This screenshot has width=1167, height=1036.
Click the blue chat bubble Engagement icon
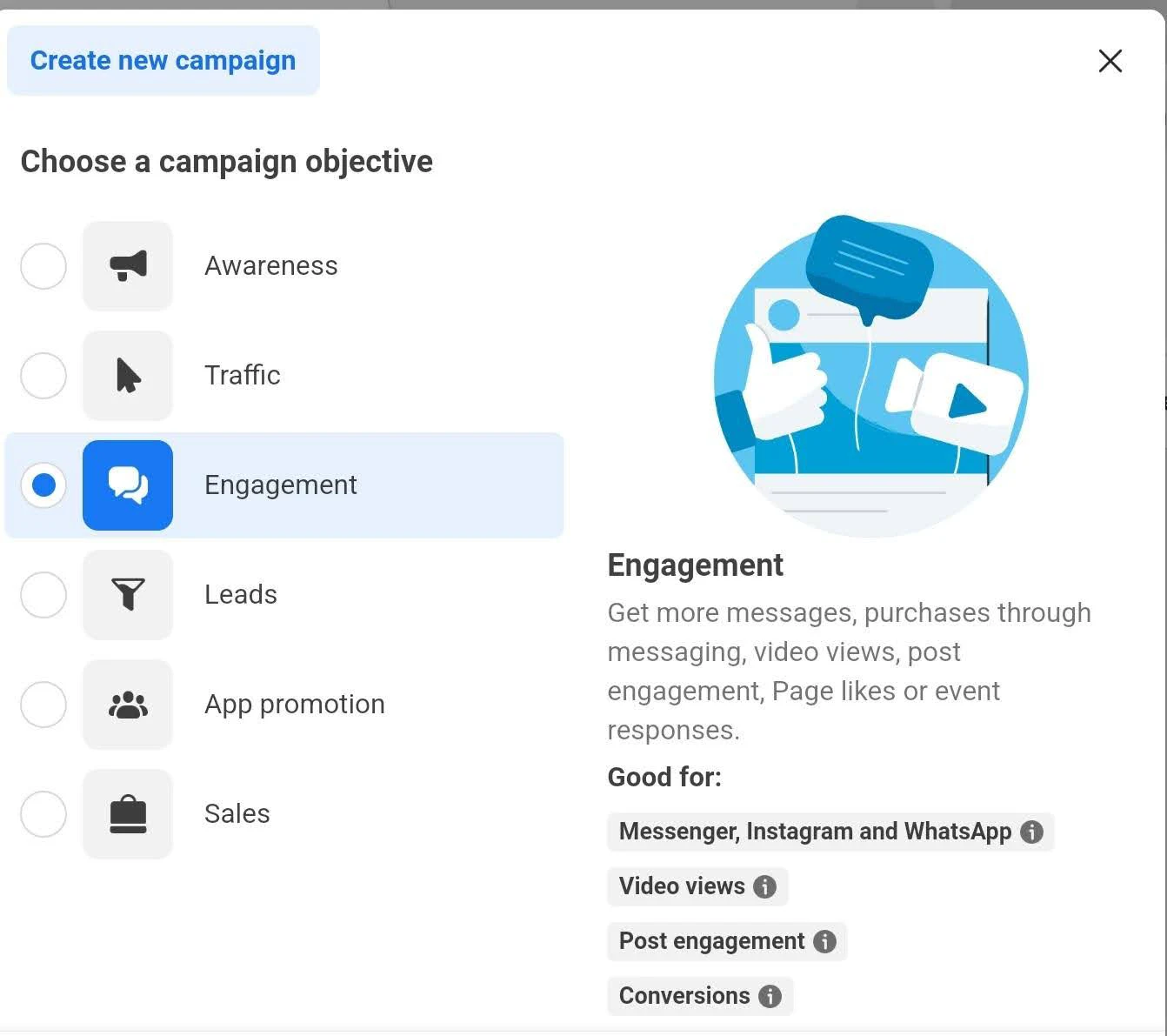pos(127,485)
